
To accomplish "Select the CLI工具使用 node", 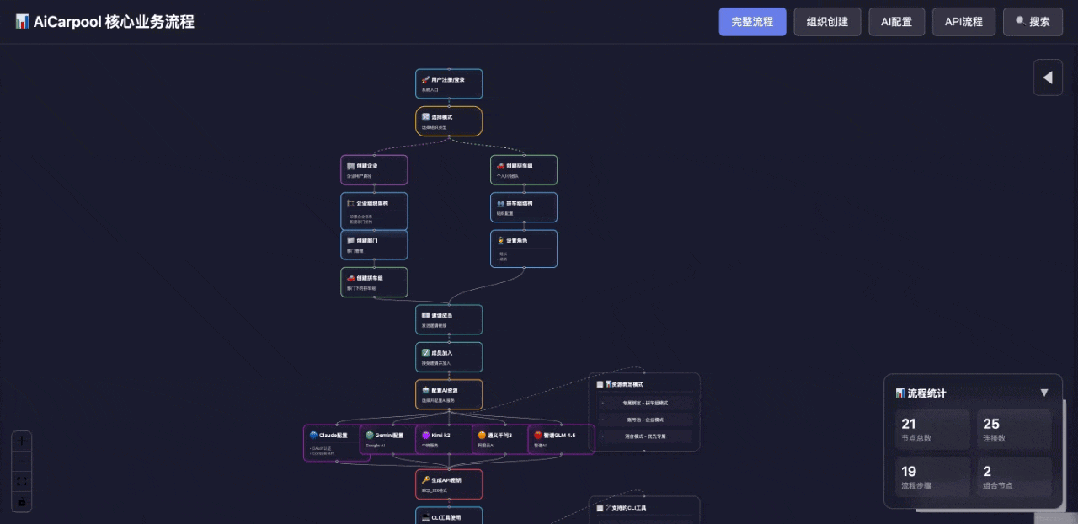I will point(449,516).
